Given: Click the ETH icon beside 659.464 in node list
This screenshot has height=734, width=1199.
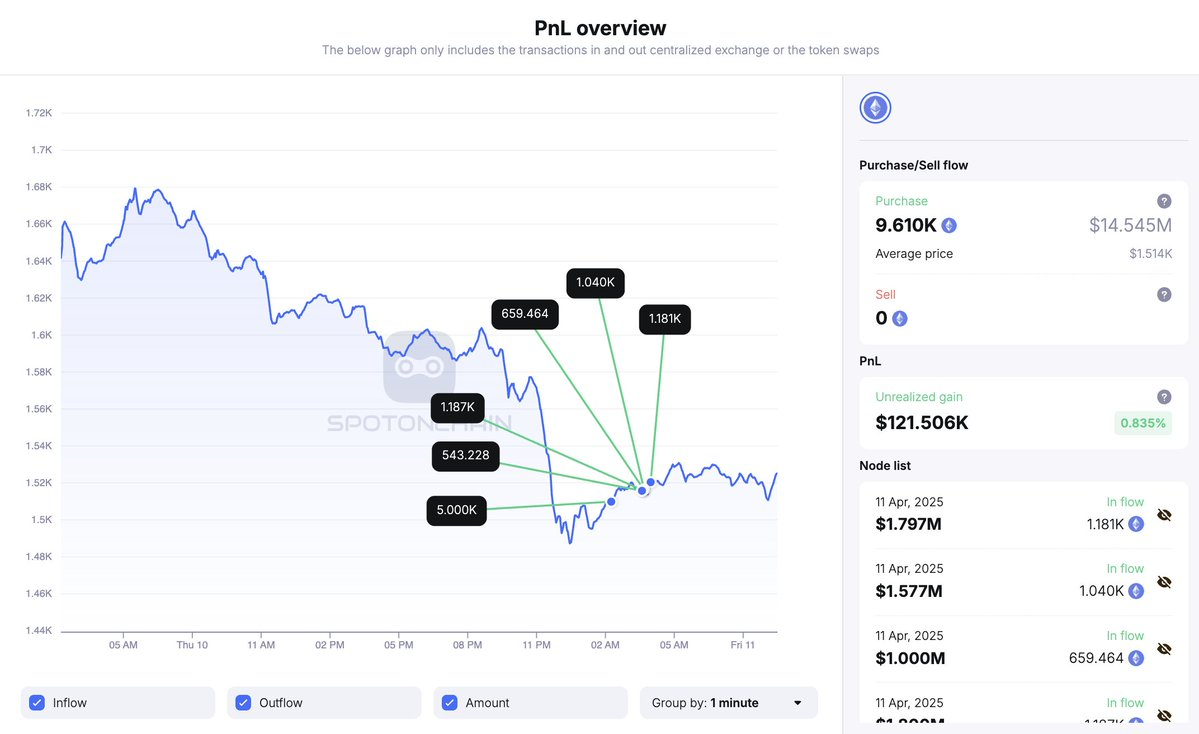Looking at the screenshot, I should tap(1136, 658).
